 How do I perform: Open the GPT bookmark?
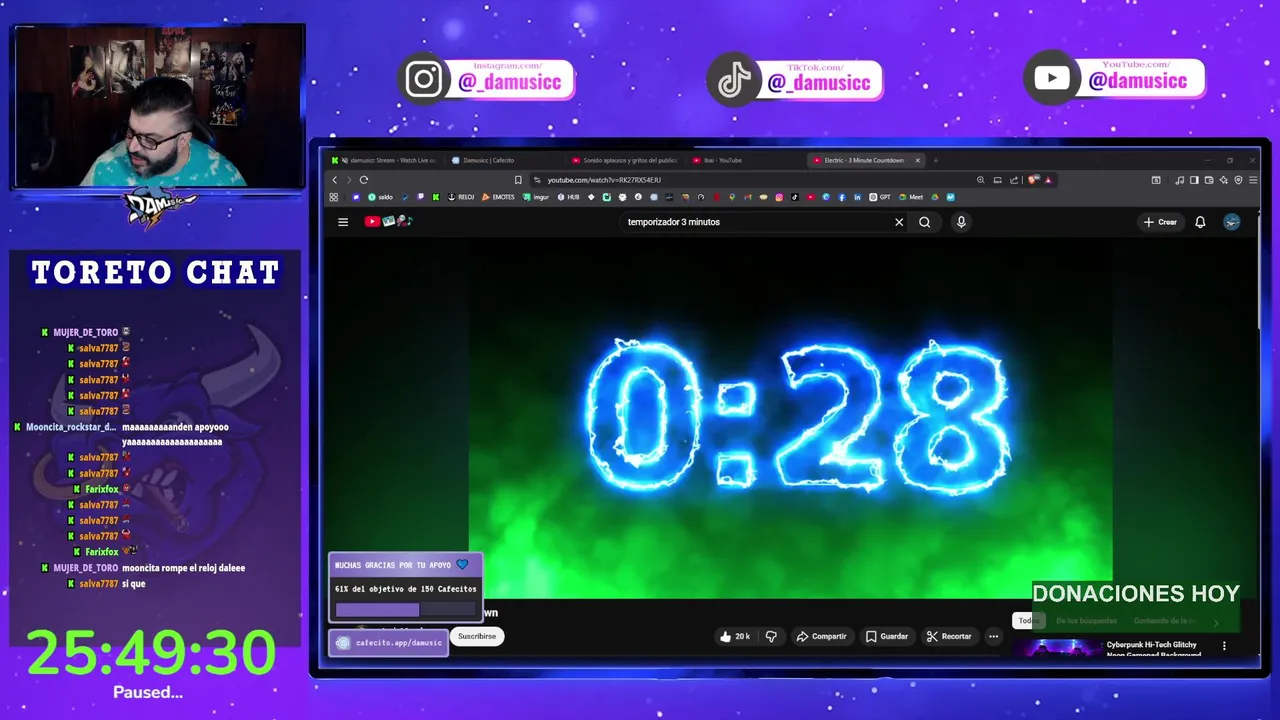point(881,197)
